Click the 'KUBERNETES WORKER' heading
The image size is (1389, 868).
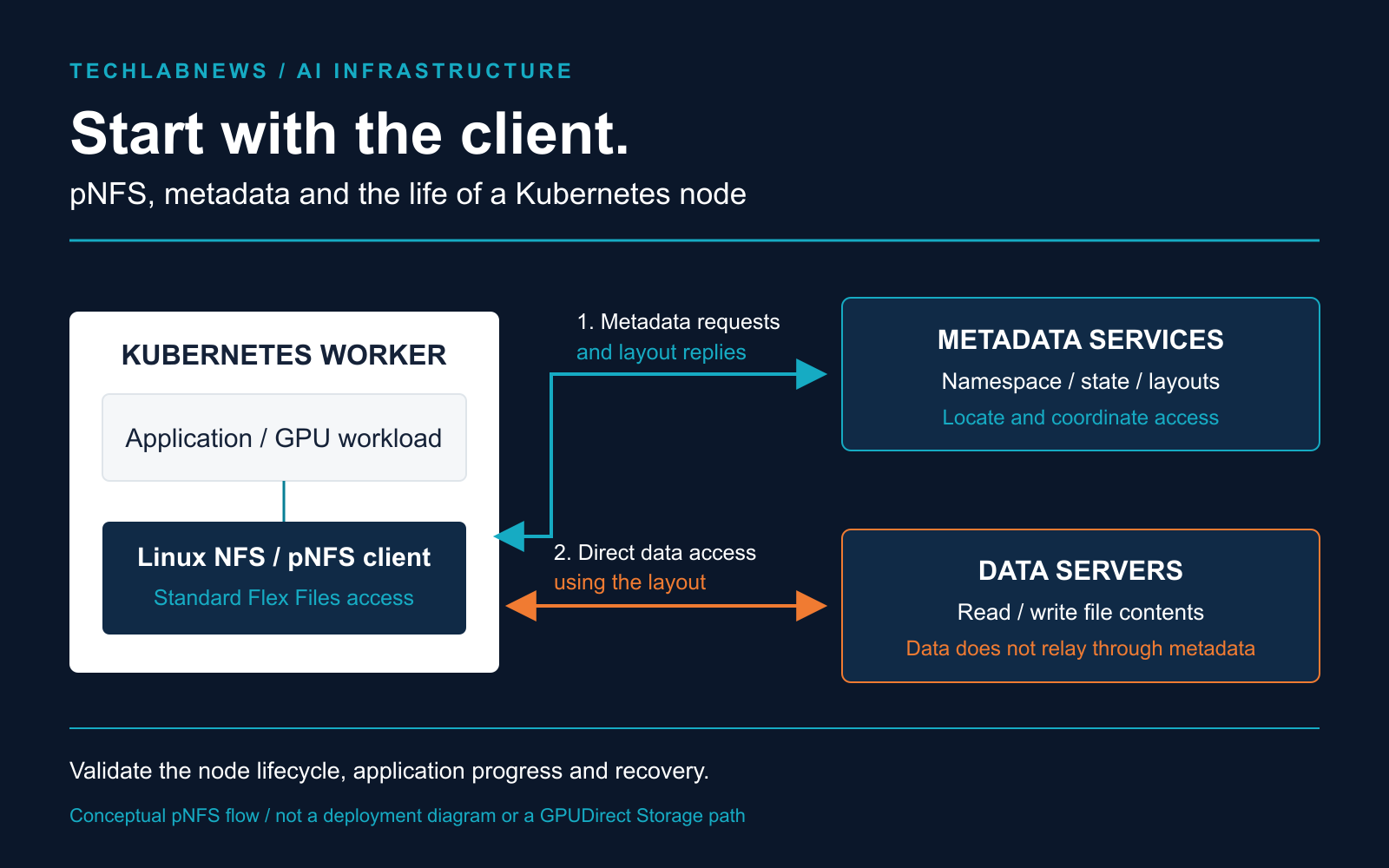284,355
